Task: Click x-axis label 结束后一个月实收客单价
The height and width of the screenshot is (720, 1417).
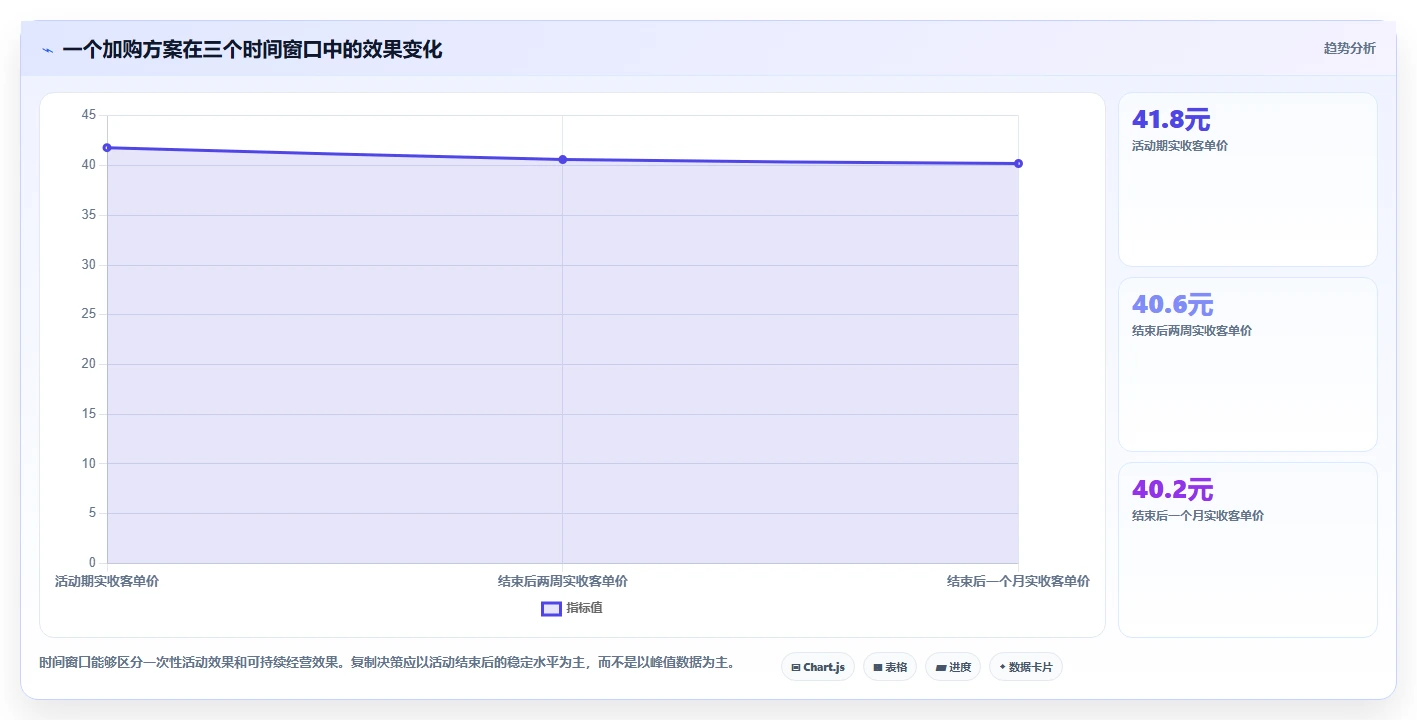Action: click(1018, 581)
